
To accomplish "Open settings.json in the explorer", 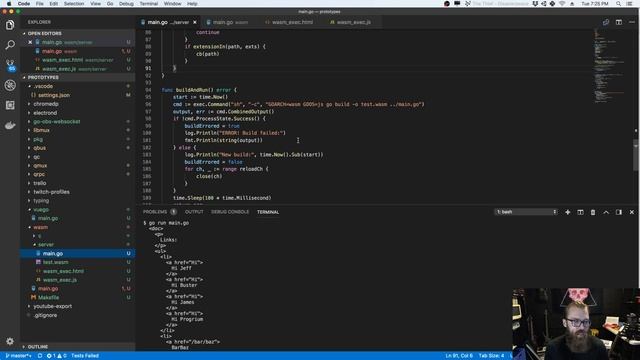I will (54, 95).
